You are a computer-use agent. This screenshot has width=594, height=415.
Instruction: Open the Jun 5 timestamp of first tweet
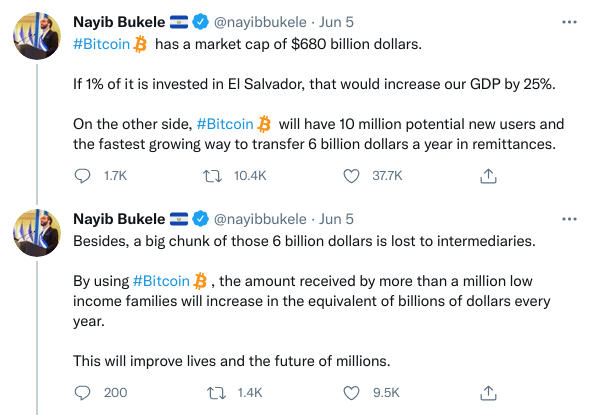(336, 22)
